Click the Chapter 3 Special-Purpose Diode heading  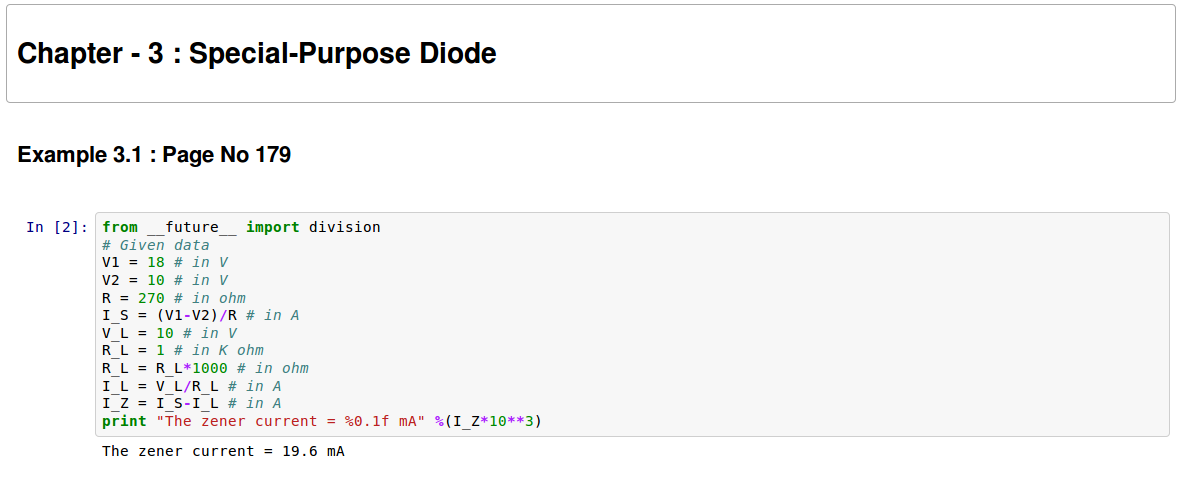[x=257, y=54]
